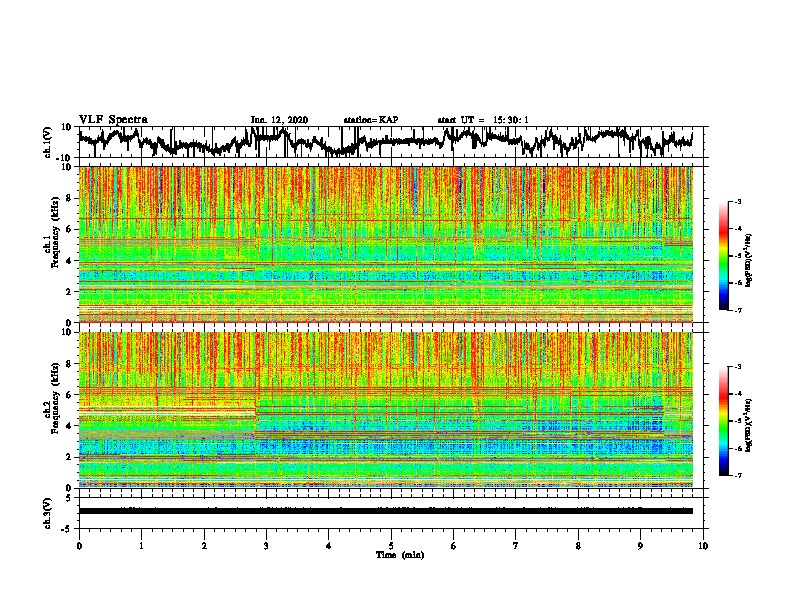Click time axis tick label "6"
Screen dimensions: 792x612
point(454,546)
